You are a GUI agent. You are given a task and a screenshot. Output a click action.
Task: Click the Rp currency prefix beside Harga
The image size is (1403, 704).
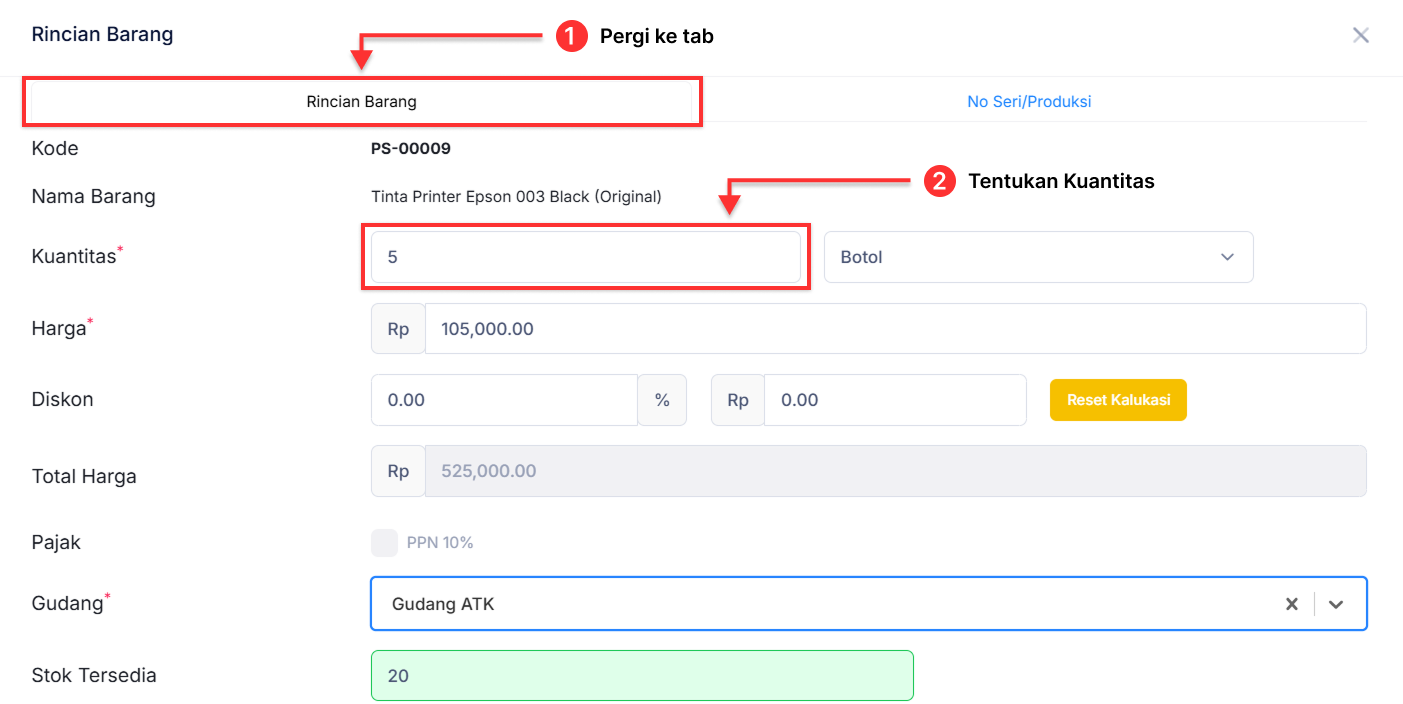(x=397, y=328)
